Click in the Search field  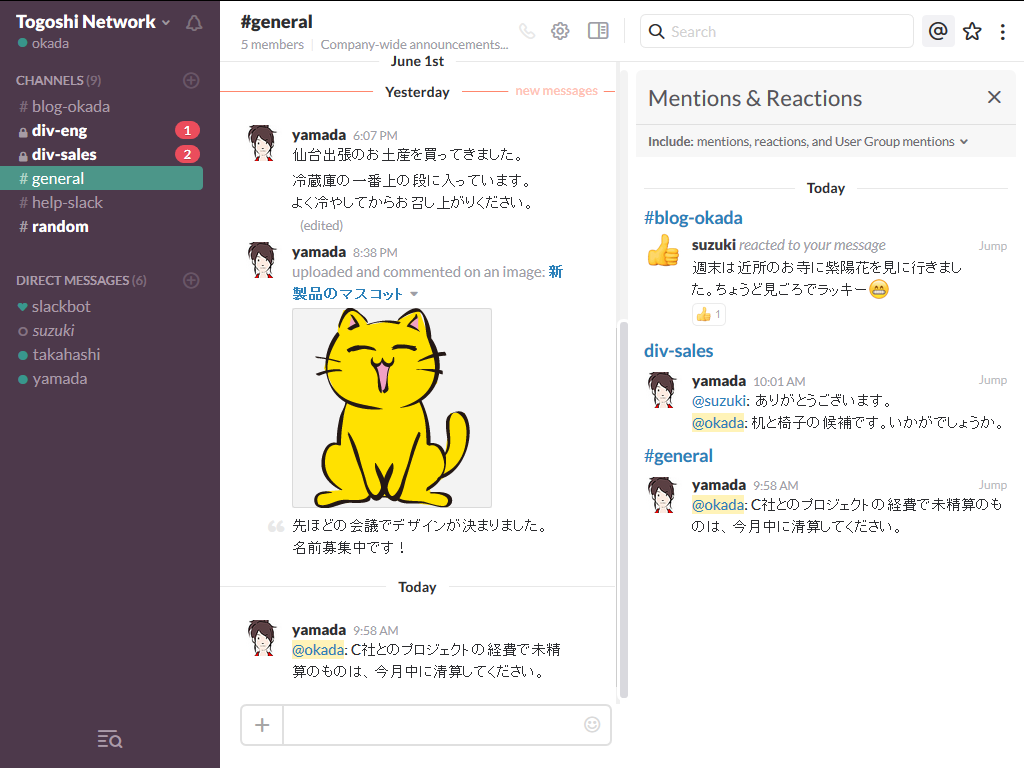pos(776,31)
